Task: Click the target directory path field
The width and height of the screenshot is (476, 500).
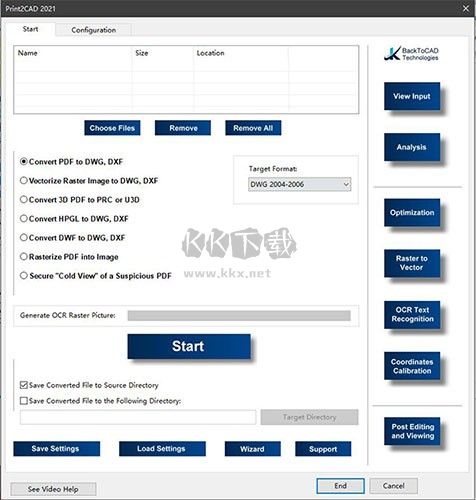Action: click(138, 417)
